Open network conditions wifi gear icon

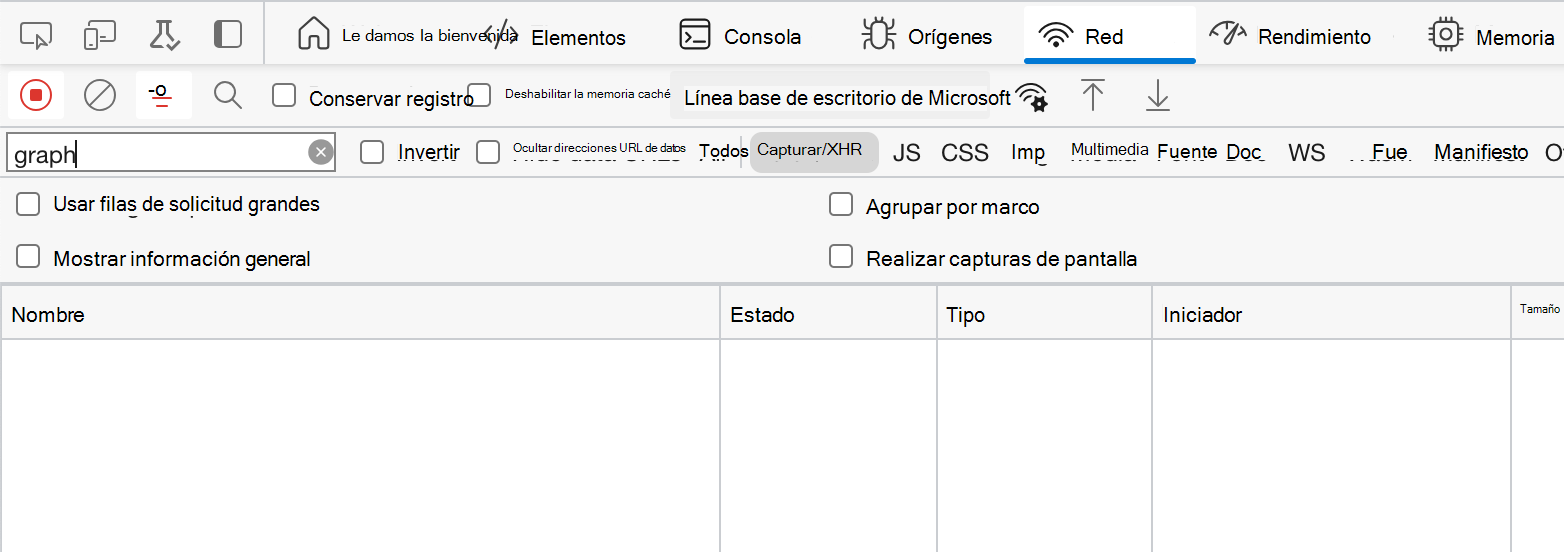1031,96
